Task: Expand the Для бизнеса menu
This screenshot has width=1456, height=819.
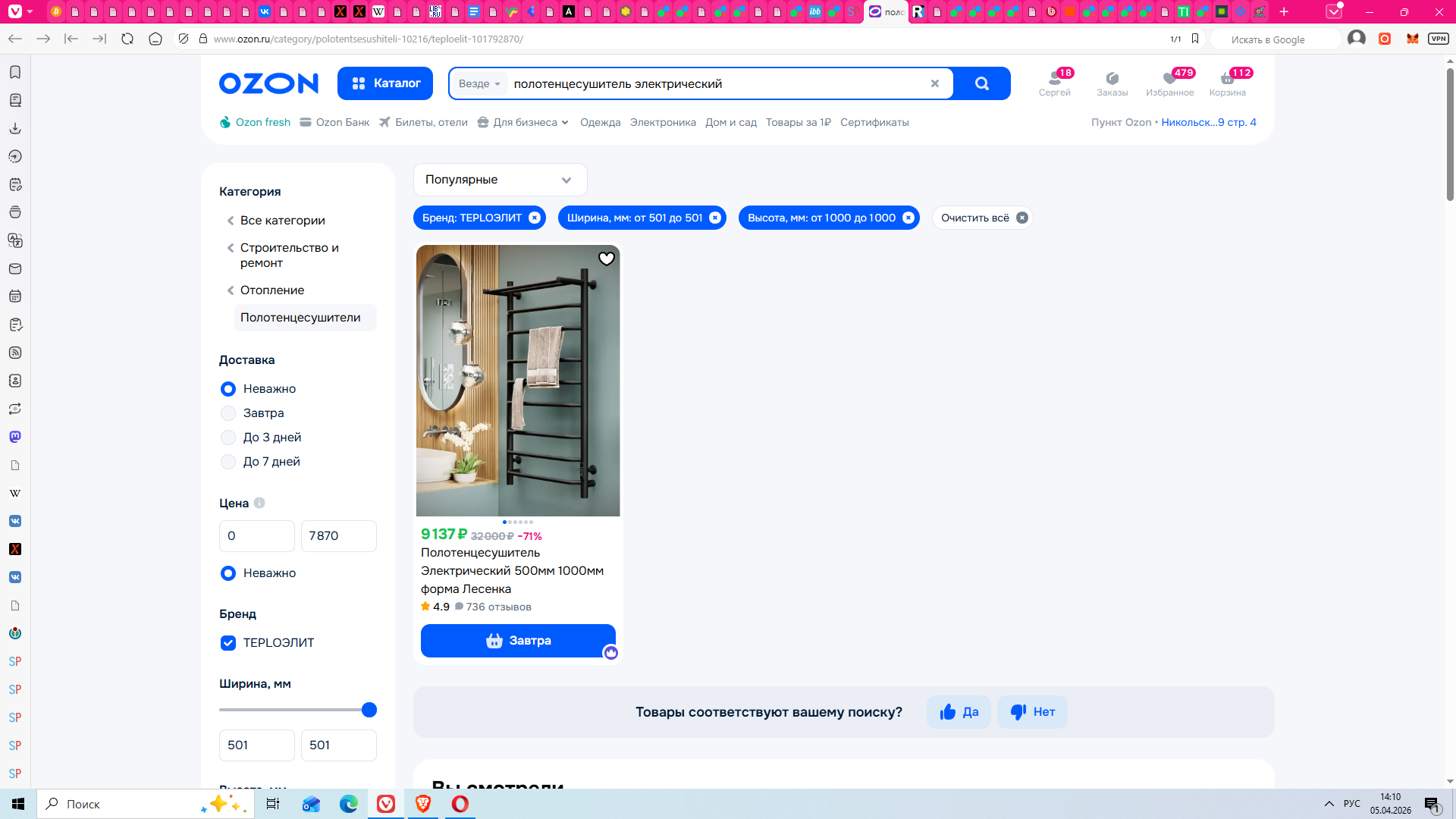Action: click(525, 122)
